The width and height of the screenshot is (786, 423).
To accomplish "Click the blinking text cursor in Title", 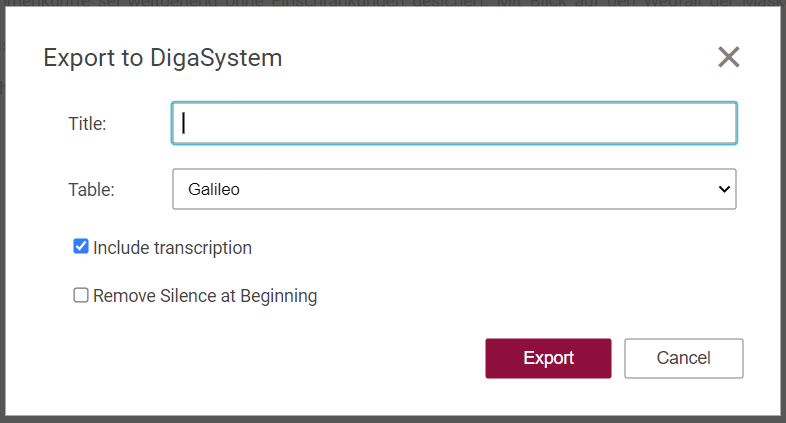I will (x=185, y=123).
